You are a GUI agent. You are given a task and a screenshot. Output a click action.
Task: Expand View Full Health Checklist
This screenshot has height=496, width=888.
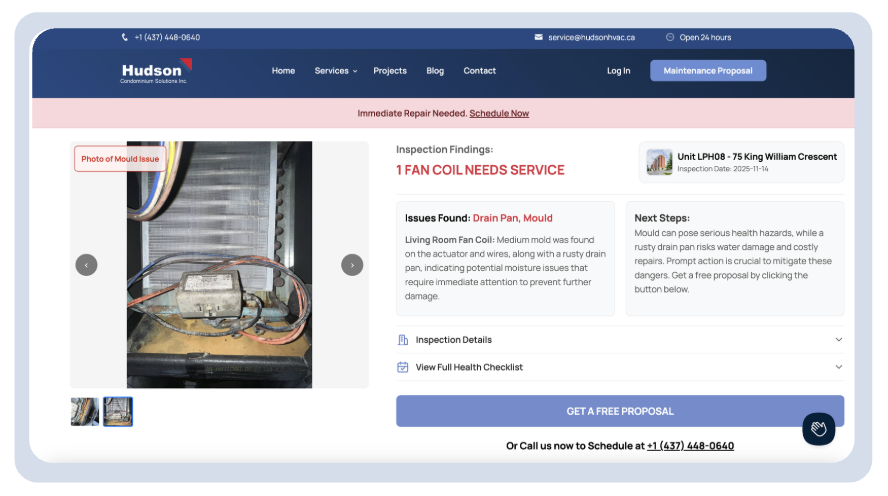tap(838, 367)
